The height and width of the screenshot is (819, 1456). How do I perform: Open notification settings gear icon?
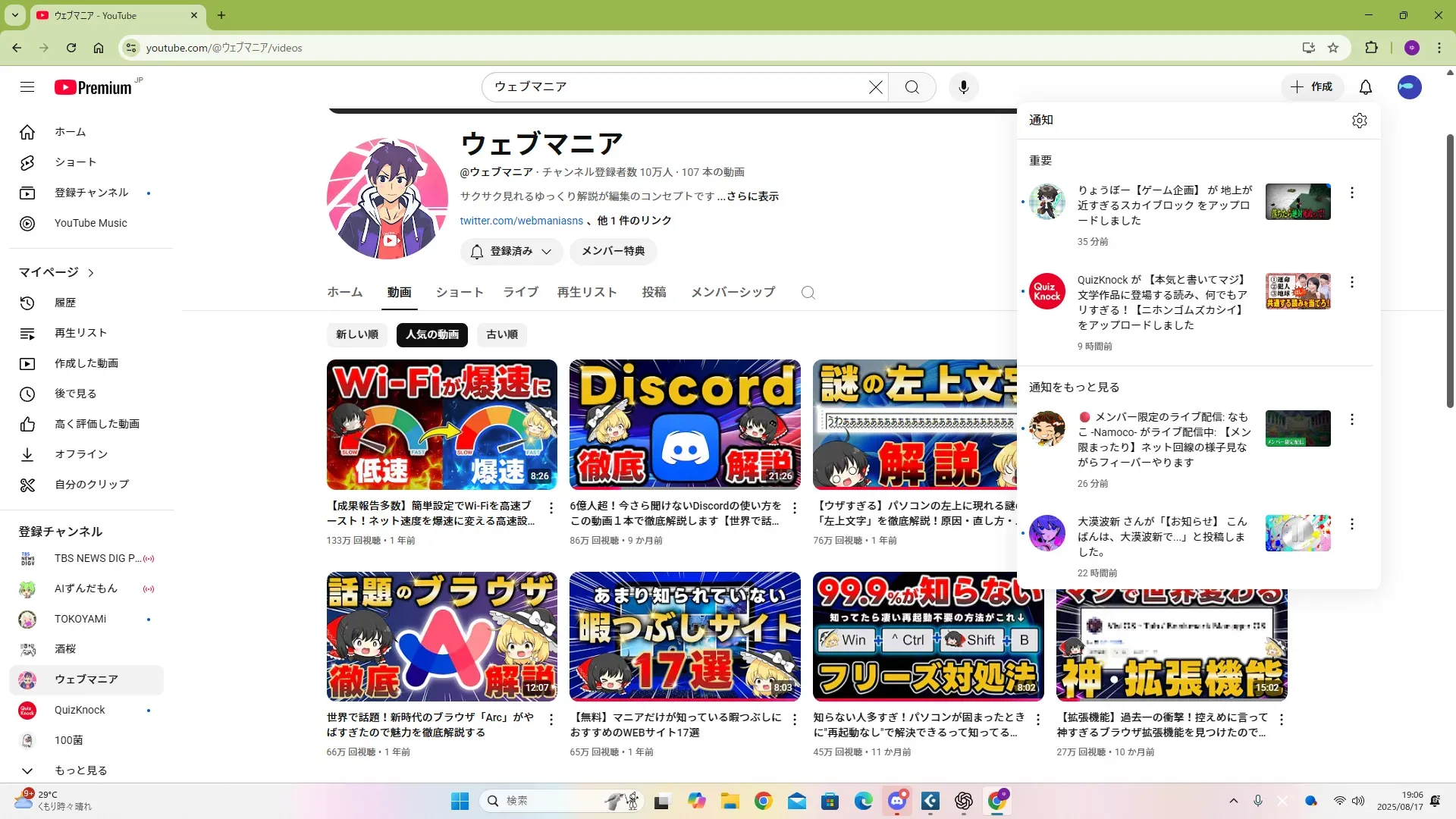[1359, 121]
